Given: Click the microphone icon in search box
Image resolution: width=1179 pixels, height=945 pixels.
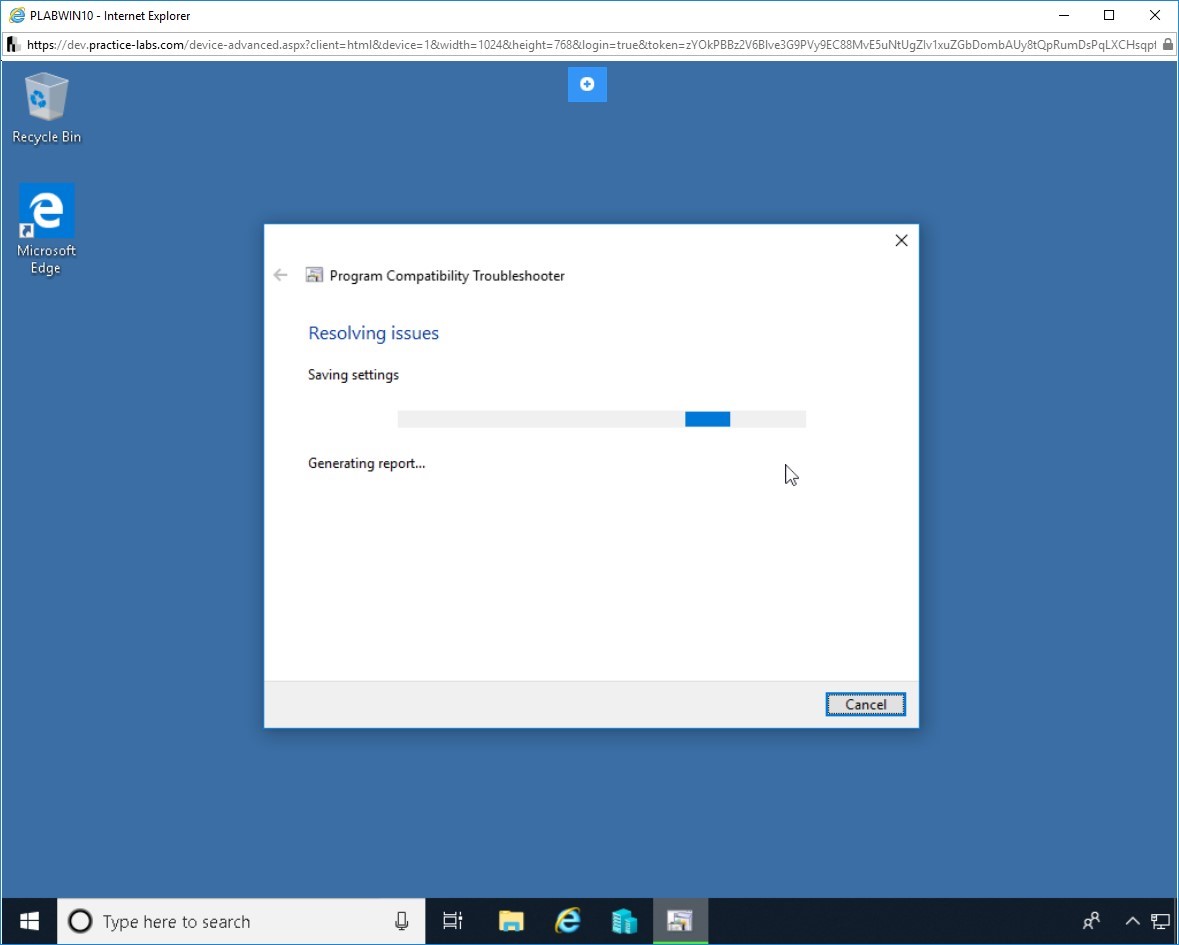Looking at the screenshot, I should [402, 921].
